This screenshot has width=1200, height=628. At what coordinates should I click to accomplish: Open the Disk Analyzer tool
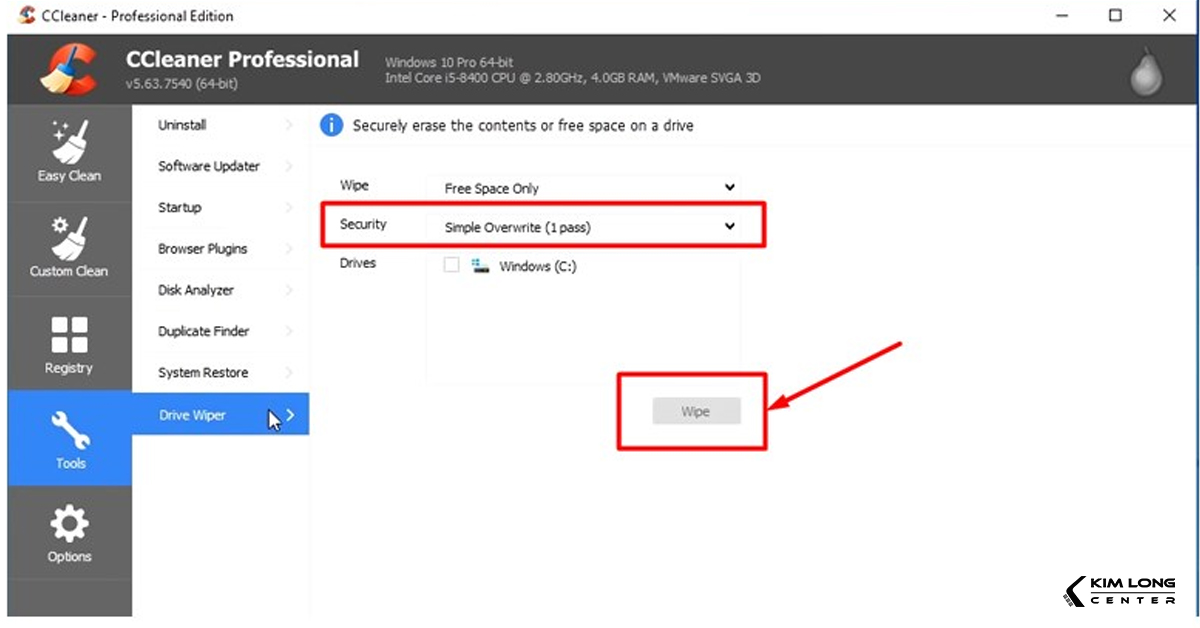(196, 290)
